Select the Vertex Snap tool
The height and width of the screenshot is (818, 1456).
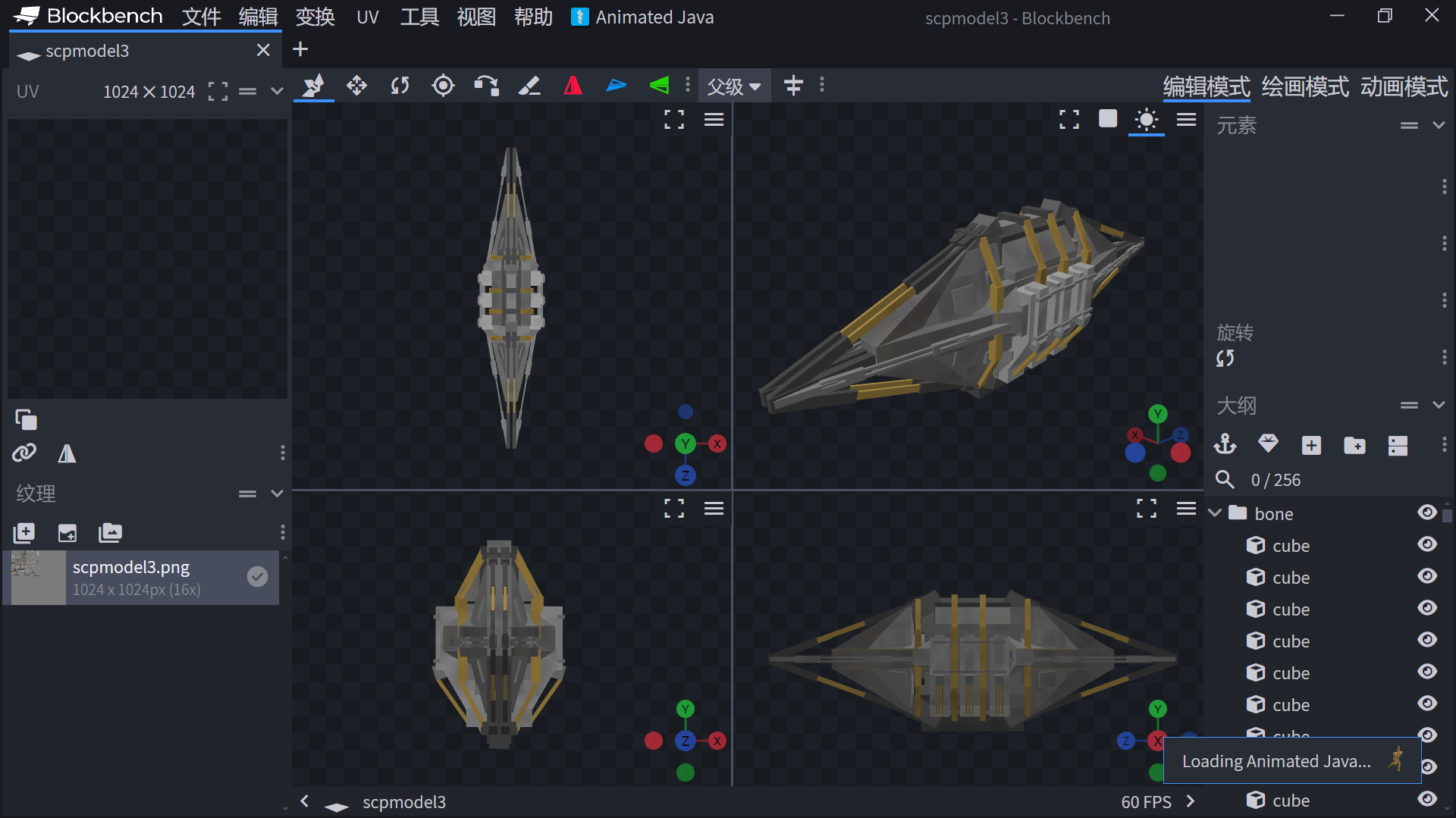[x=486, y=86]
